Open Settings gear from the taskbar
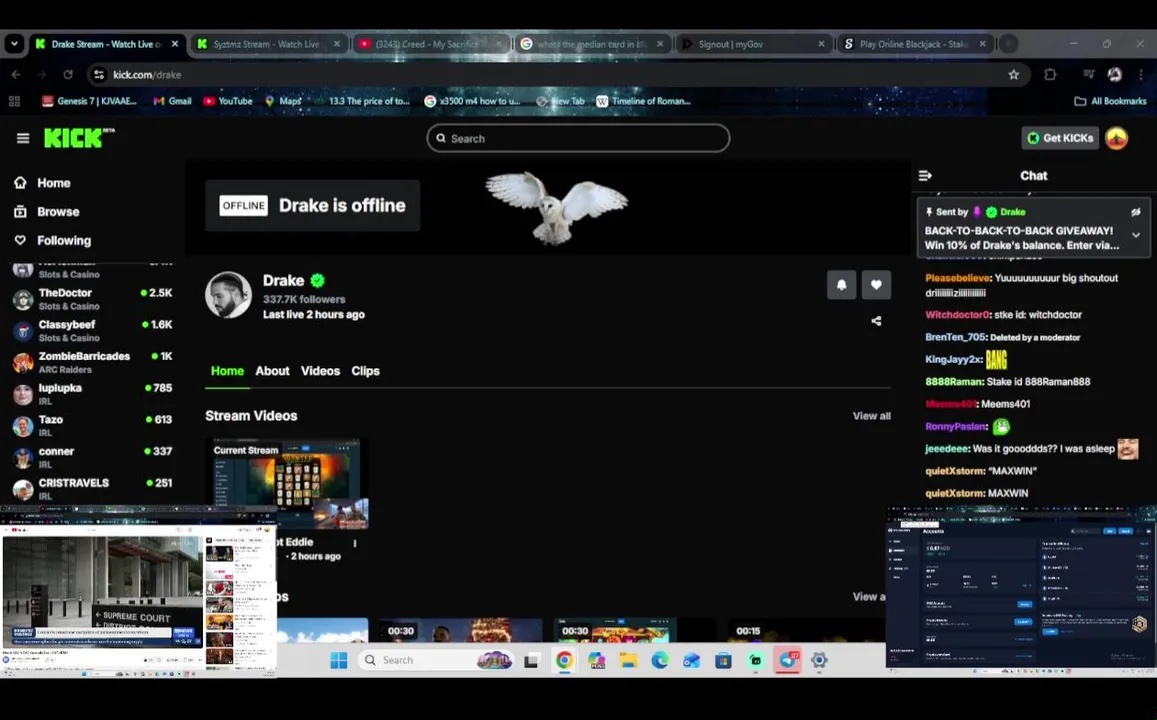This screenshot has width=1157, height=720. click(819, 660)
